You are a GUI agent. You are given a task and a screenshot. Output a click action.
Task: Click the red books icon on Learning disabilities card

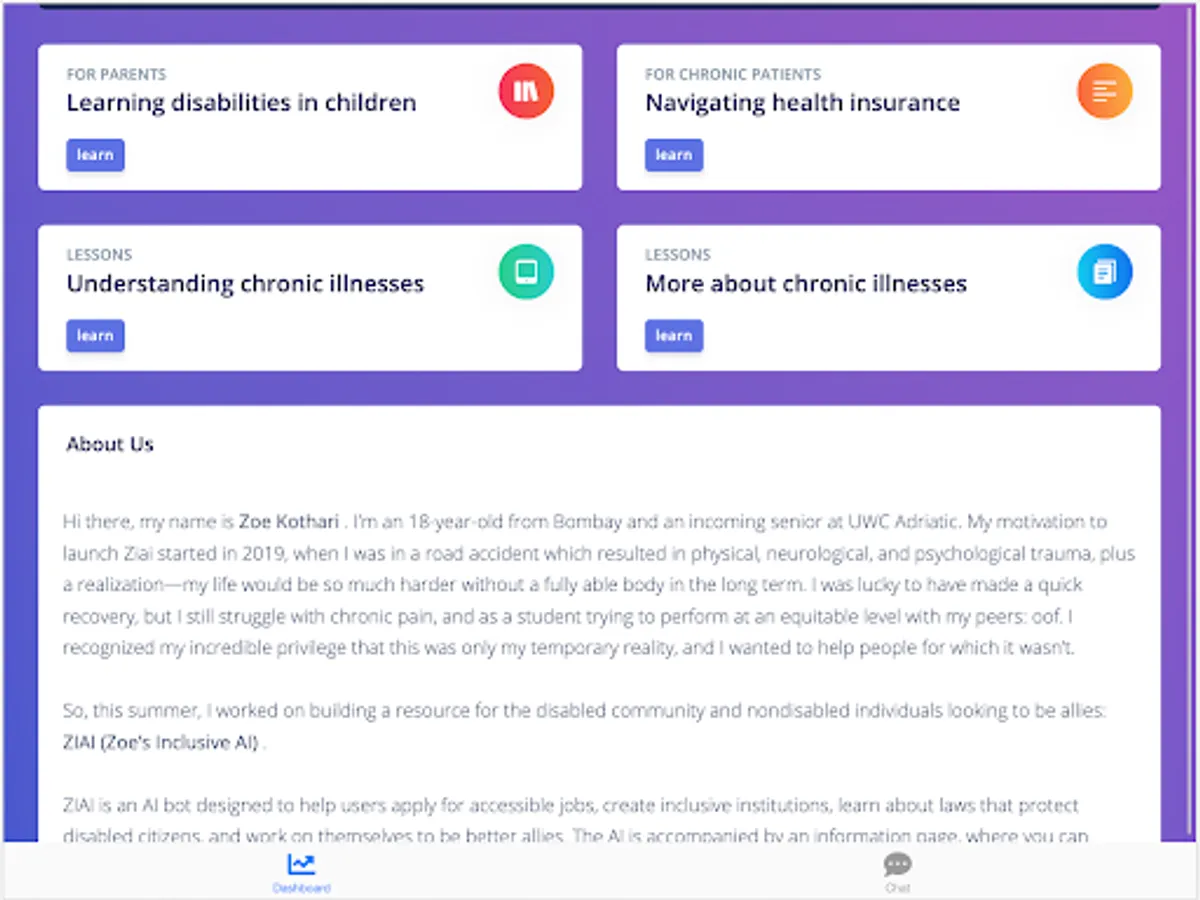526,91
